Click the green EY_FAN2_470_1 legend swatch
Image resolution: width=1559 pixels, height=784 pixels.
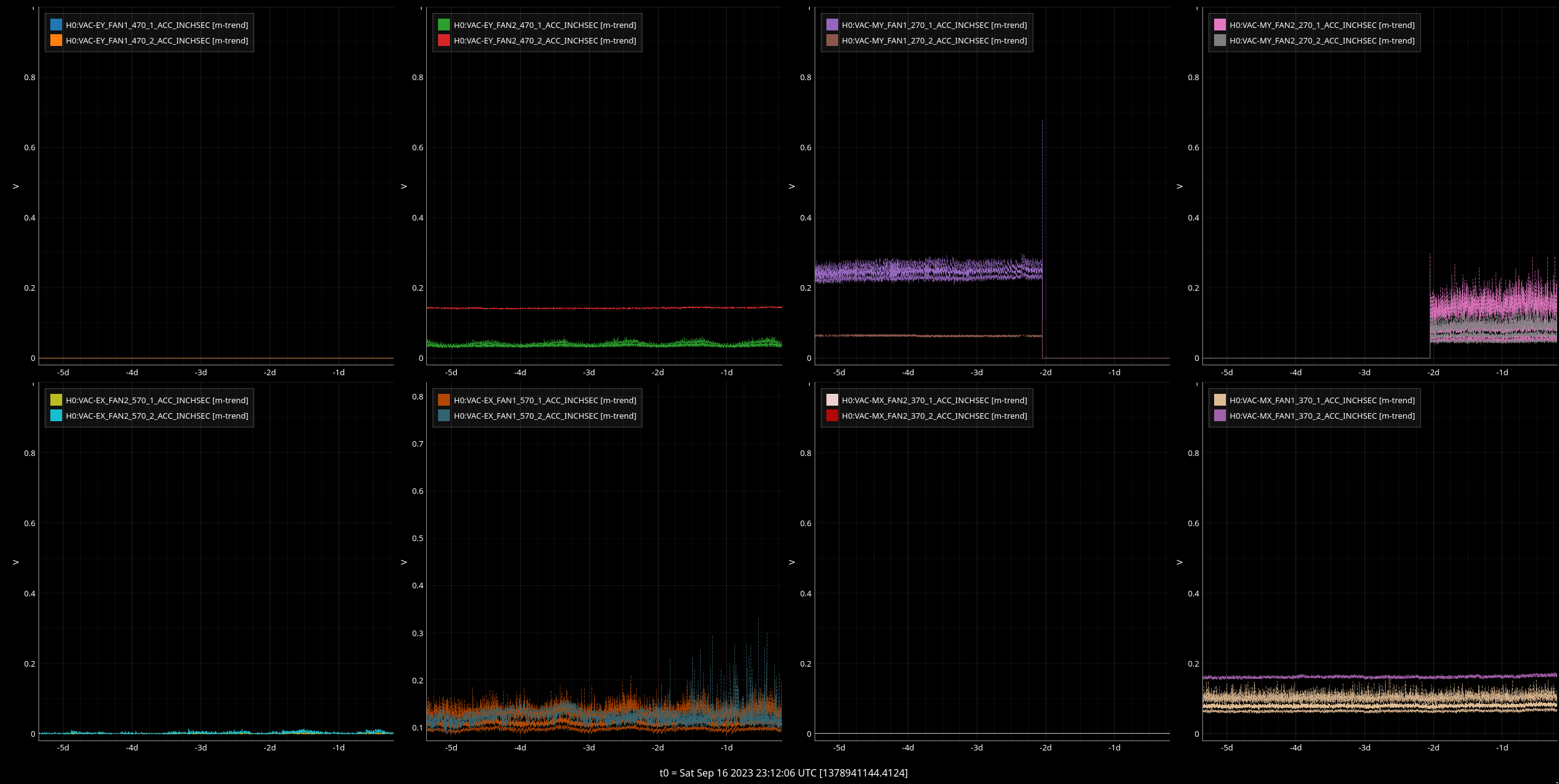[x=444, y=25]
